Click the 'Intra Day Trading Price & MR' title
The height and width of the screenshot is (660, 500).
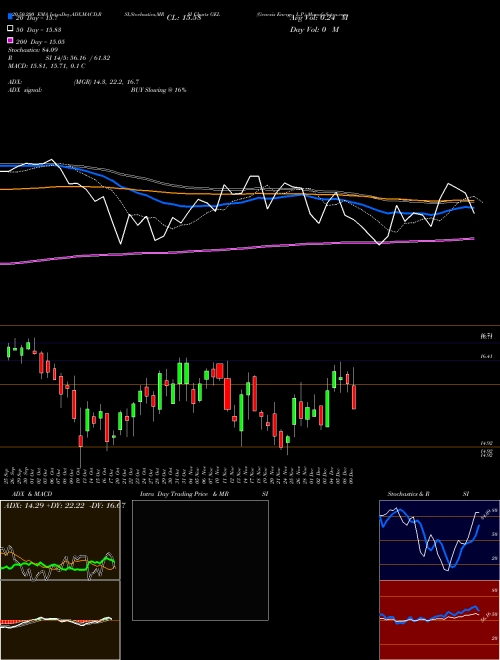click(x=184, y=494)
